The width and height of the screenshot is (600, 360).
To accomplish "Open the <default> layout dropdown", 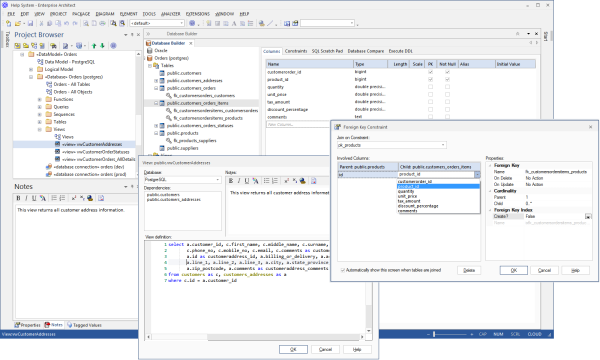I will pos(157,23).
